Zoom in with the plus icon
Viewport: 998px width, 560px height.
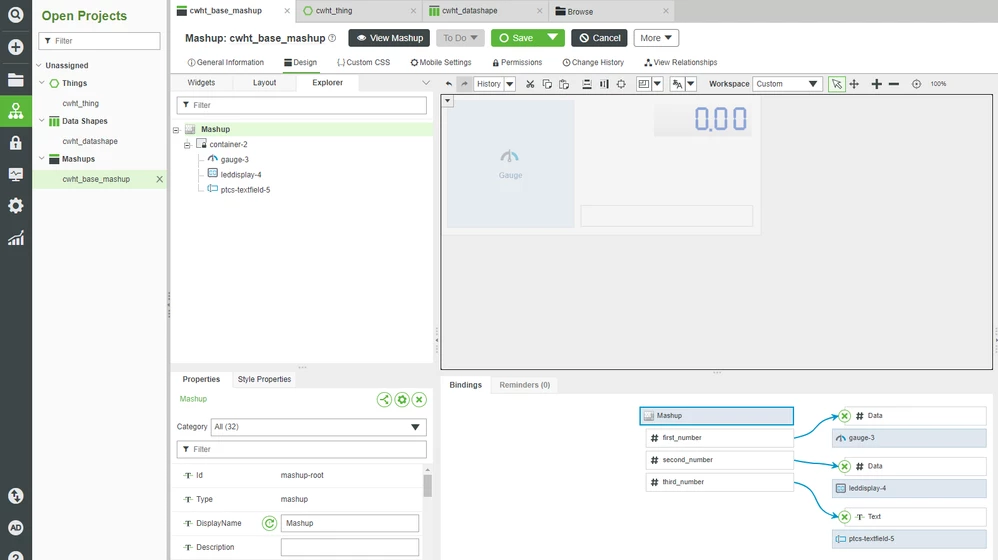(x=876, y=84)
